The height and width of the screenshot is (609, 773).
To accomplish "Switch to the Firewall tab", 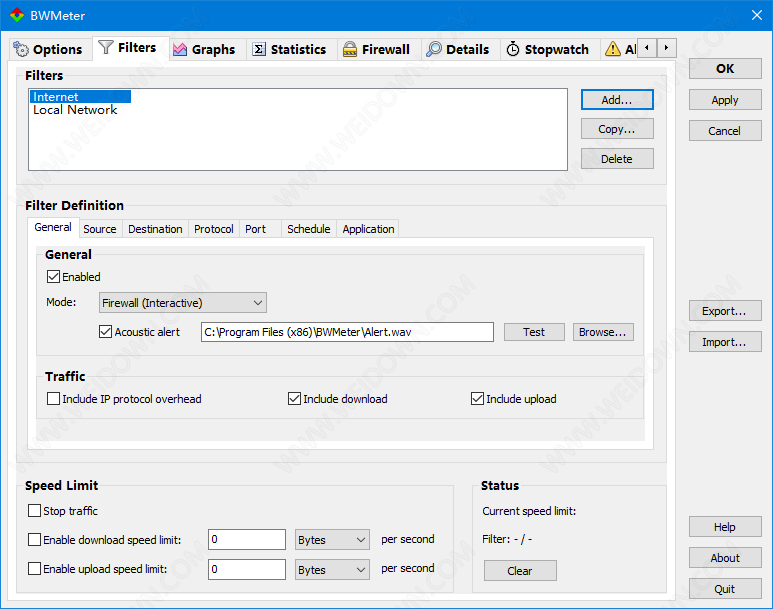I will click(x=379, y=49).
